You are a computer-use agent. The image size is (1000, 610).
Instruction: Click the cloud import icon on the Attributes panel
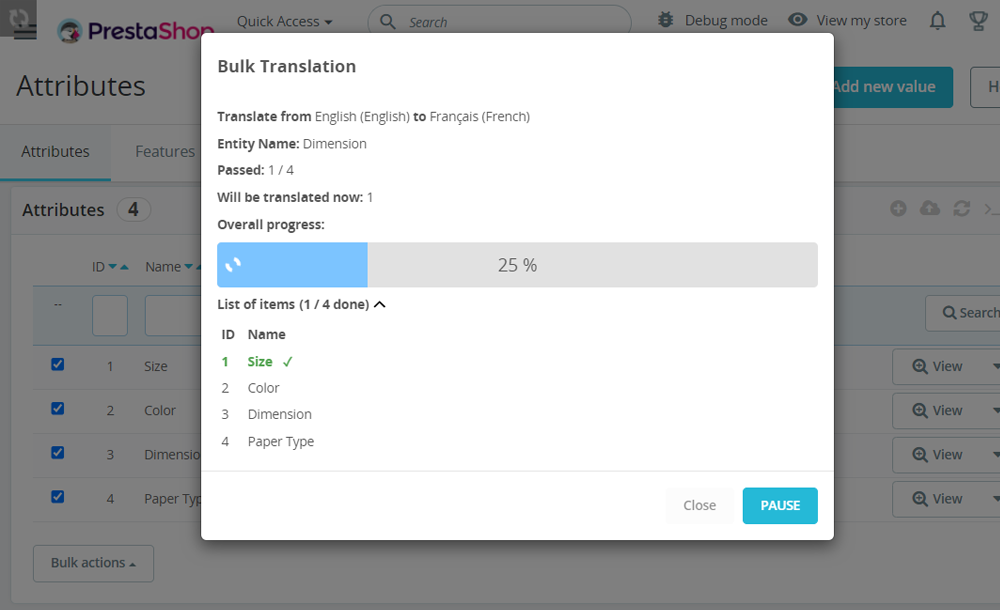point(930,208)
